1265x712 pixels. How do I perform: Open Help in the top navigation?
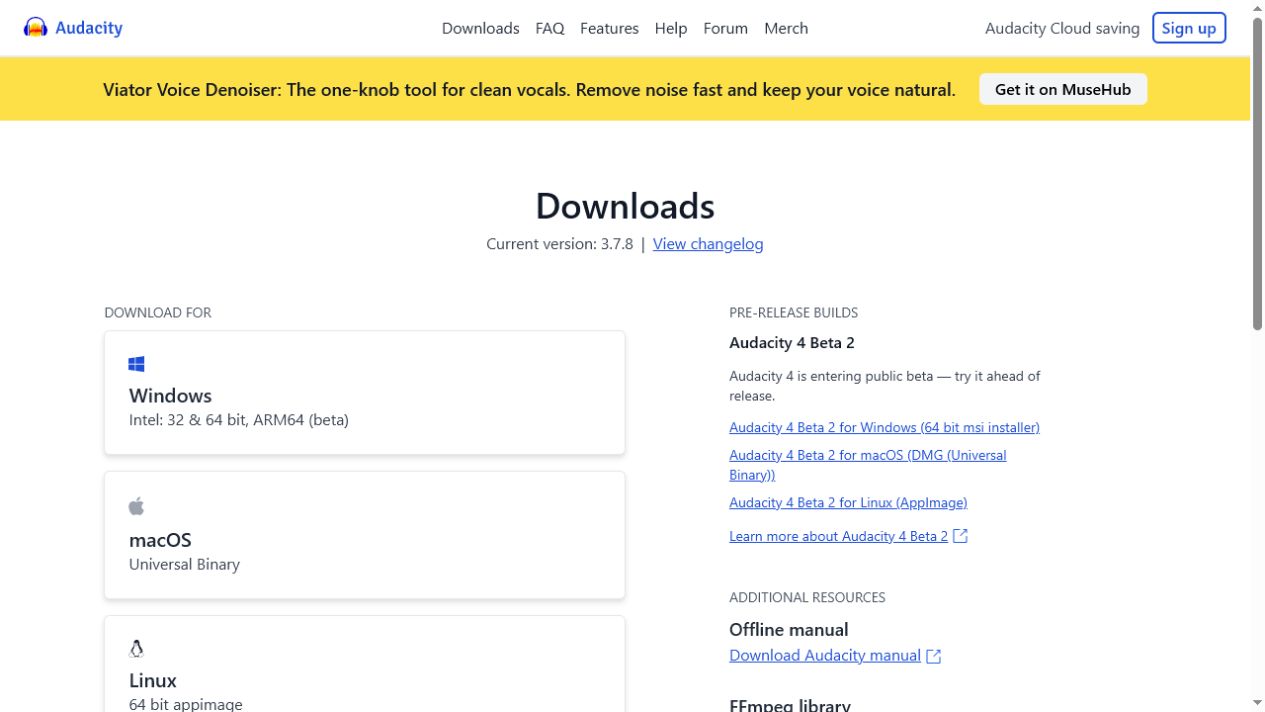[x=671, y=28]
